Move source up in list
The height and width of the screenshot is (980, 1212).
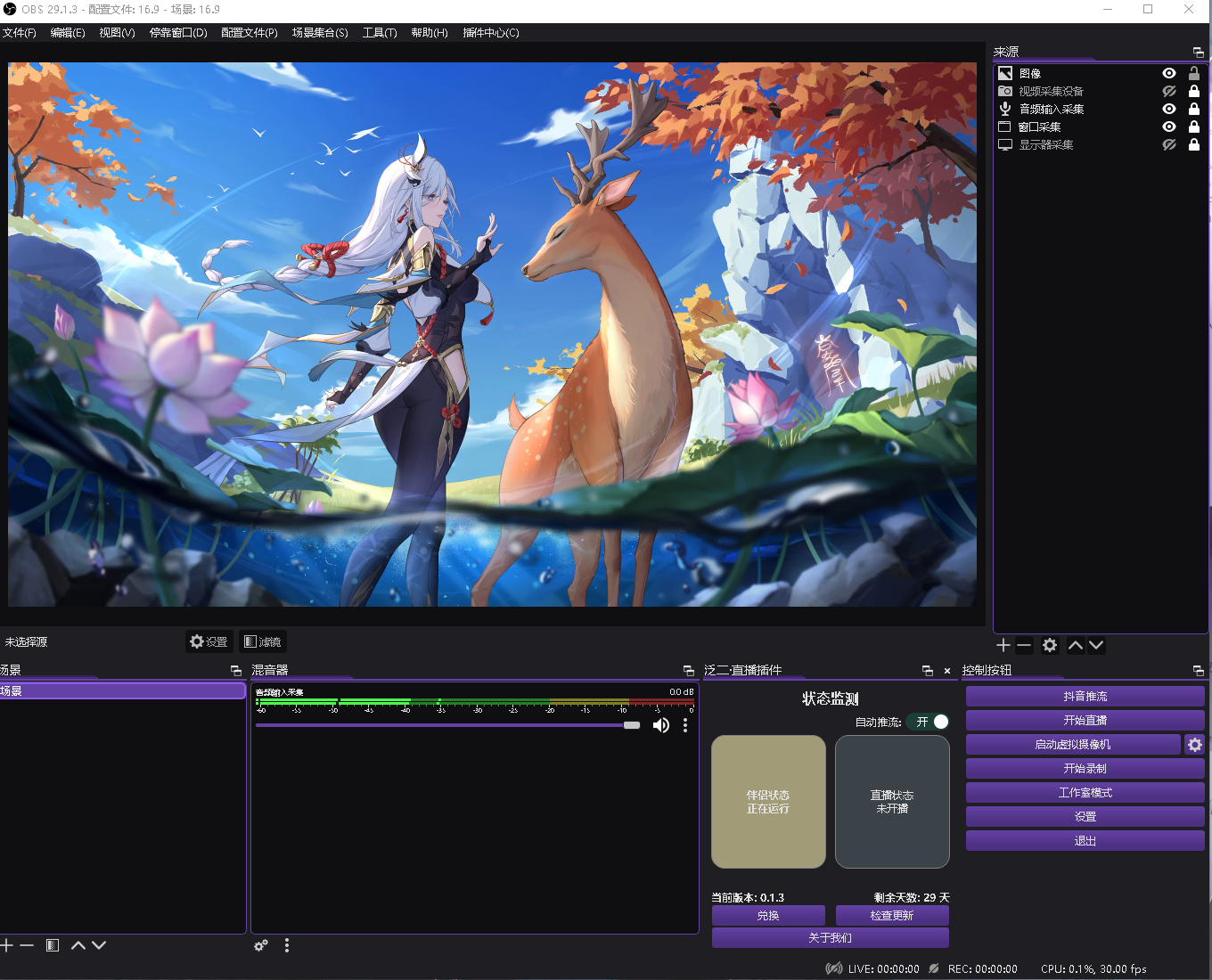(1076, 645)
